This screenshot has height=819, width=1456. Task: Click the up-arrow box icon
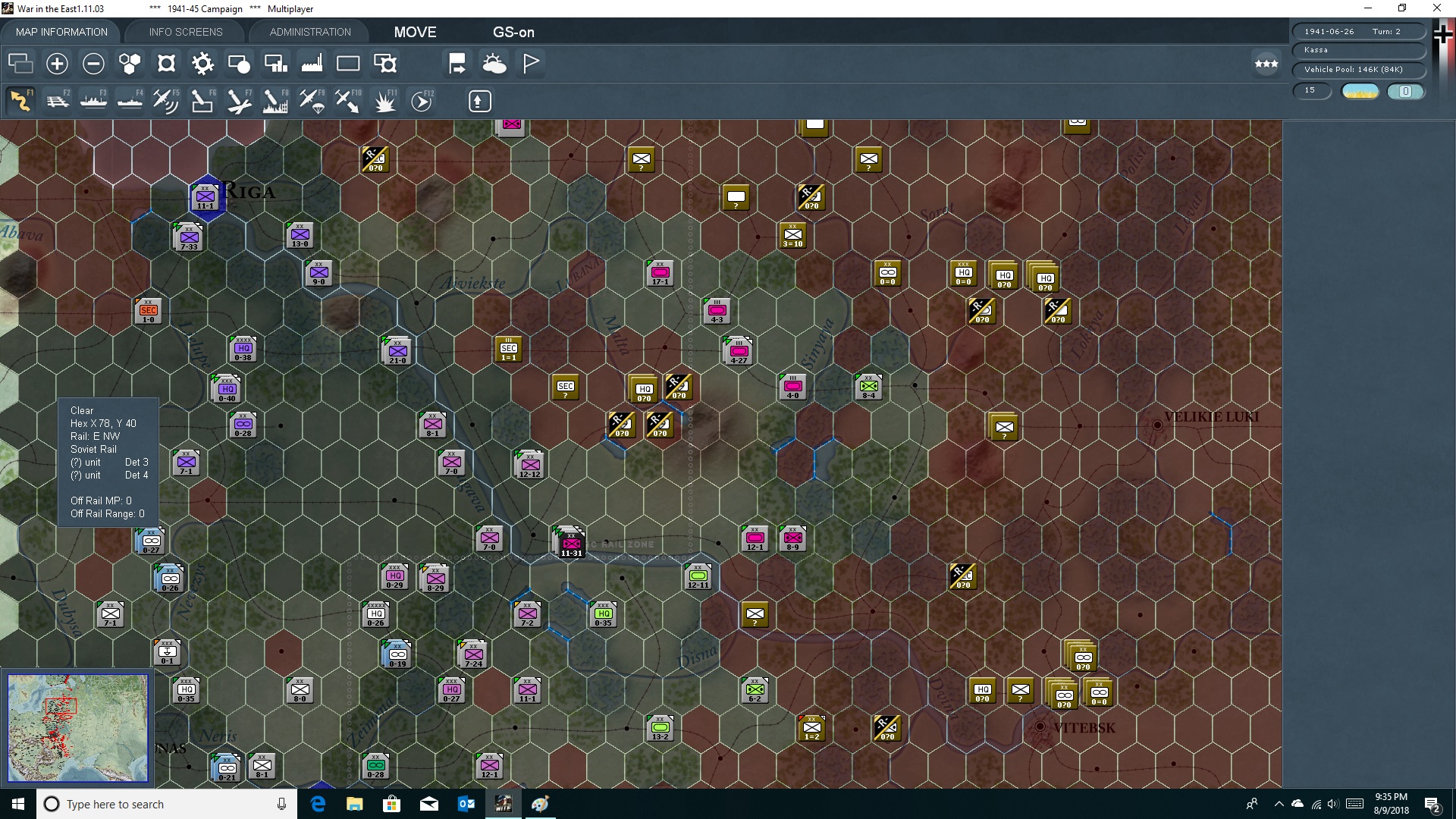tap(479, 101)
